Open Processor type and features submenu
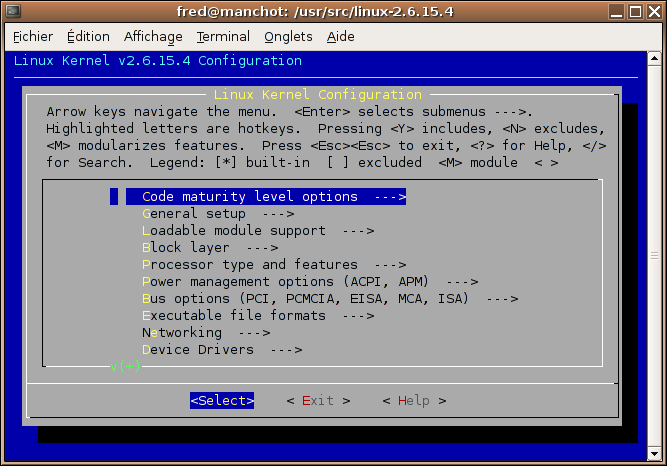The height and width of the screenshot is (466, 667). pos(274,265)
